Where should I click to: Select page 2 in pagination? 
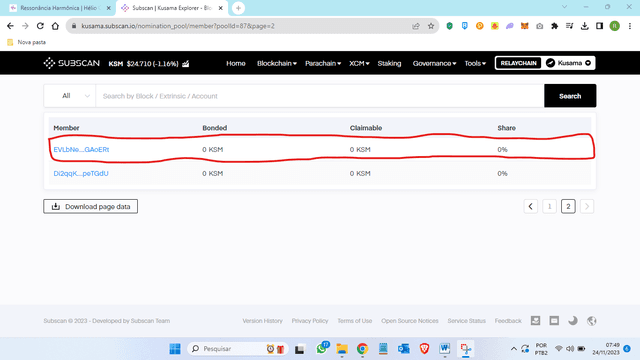(568, 207)
